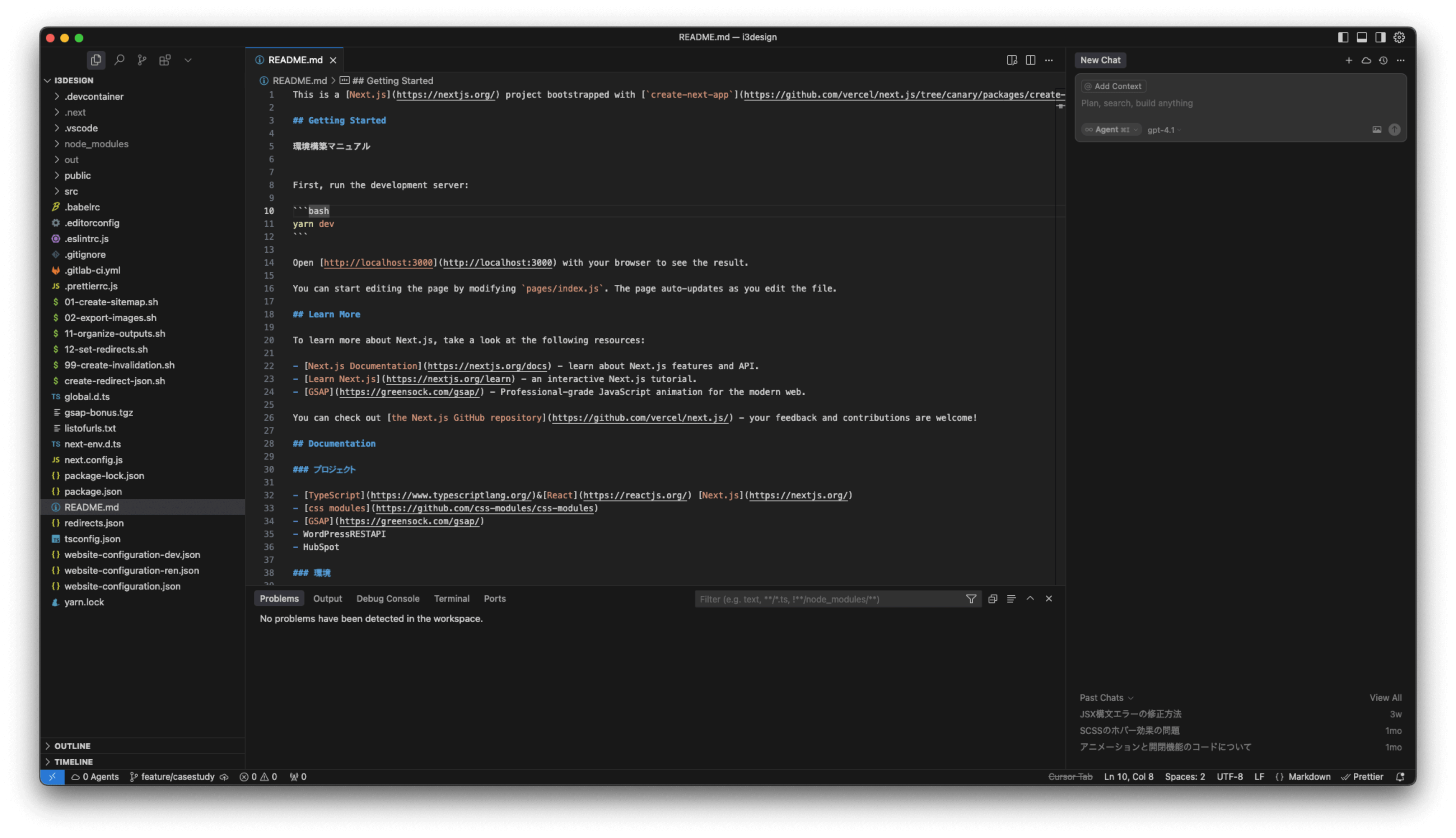Switch to the Output tab
Viewport: 1456px width, 838px height.
point(327,599)
